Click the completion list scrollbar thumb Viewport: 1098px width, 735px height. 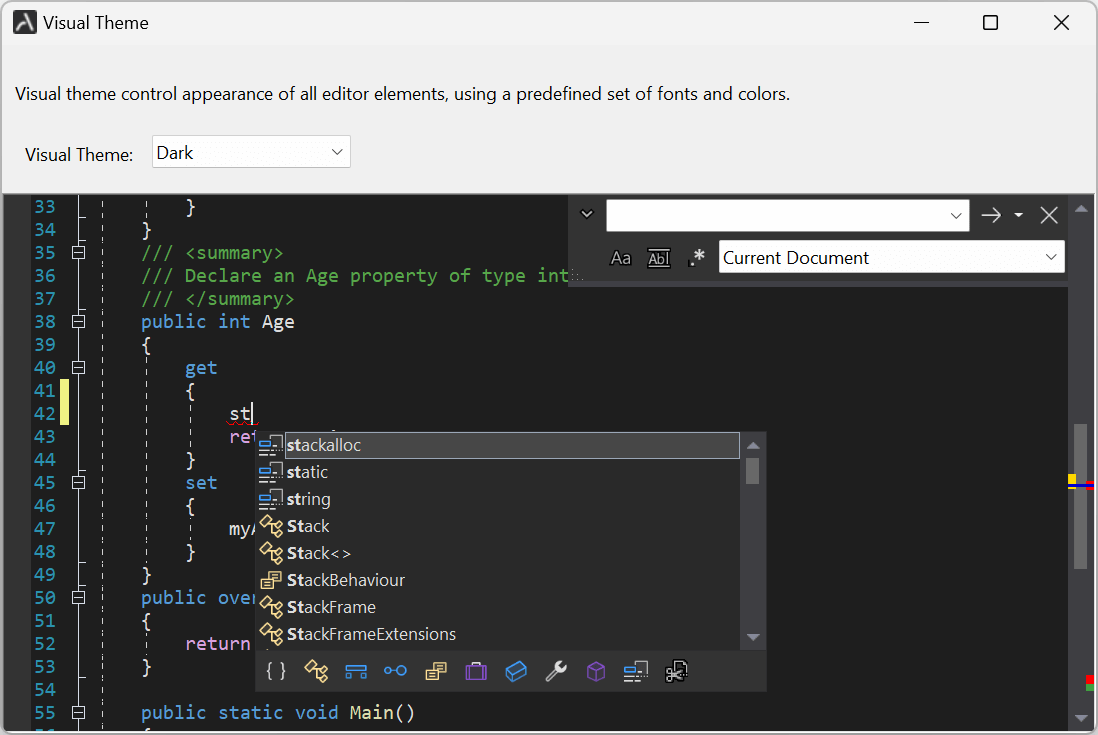coord(753,470)
